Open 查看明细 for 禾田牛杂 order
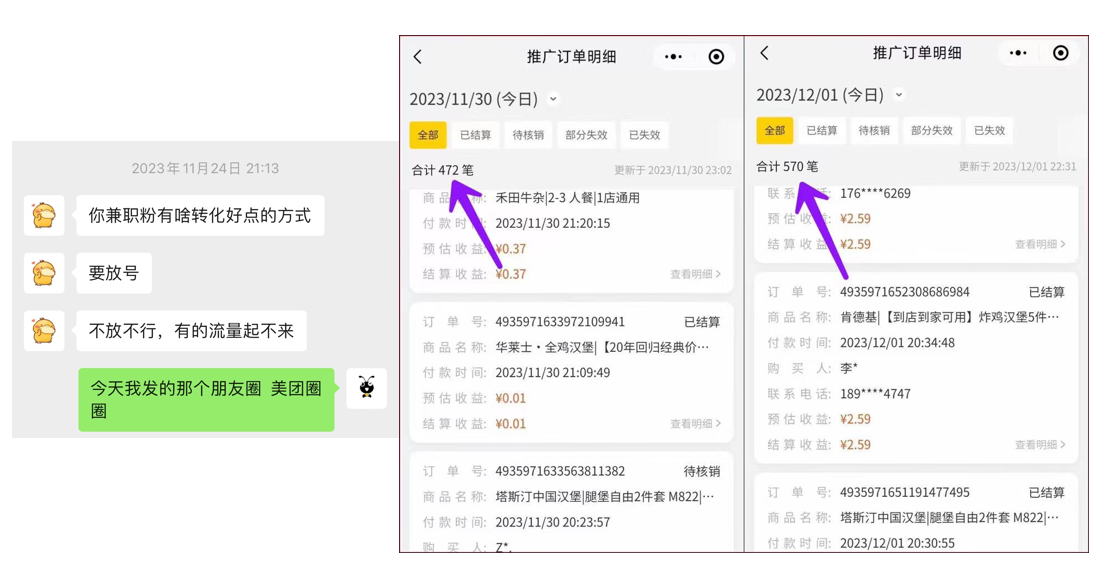 point(695,274)
